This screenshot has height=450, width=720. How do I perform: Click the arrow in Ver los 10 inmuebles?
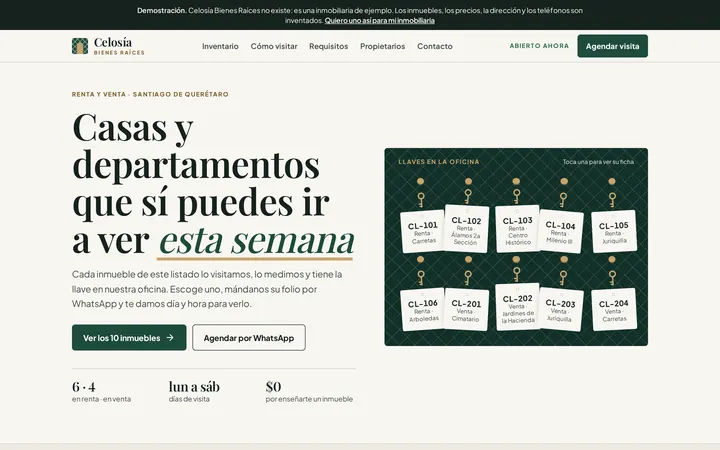tap(170, 338)
